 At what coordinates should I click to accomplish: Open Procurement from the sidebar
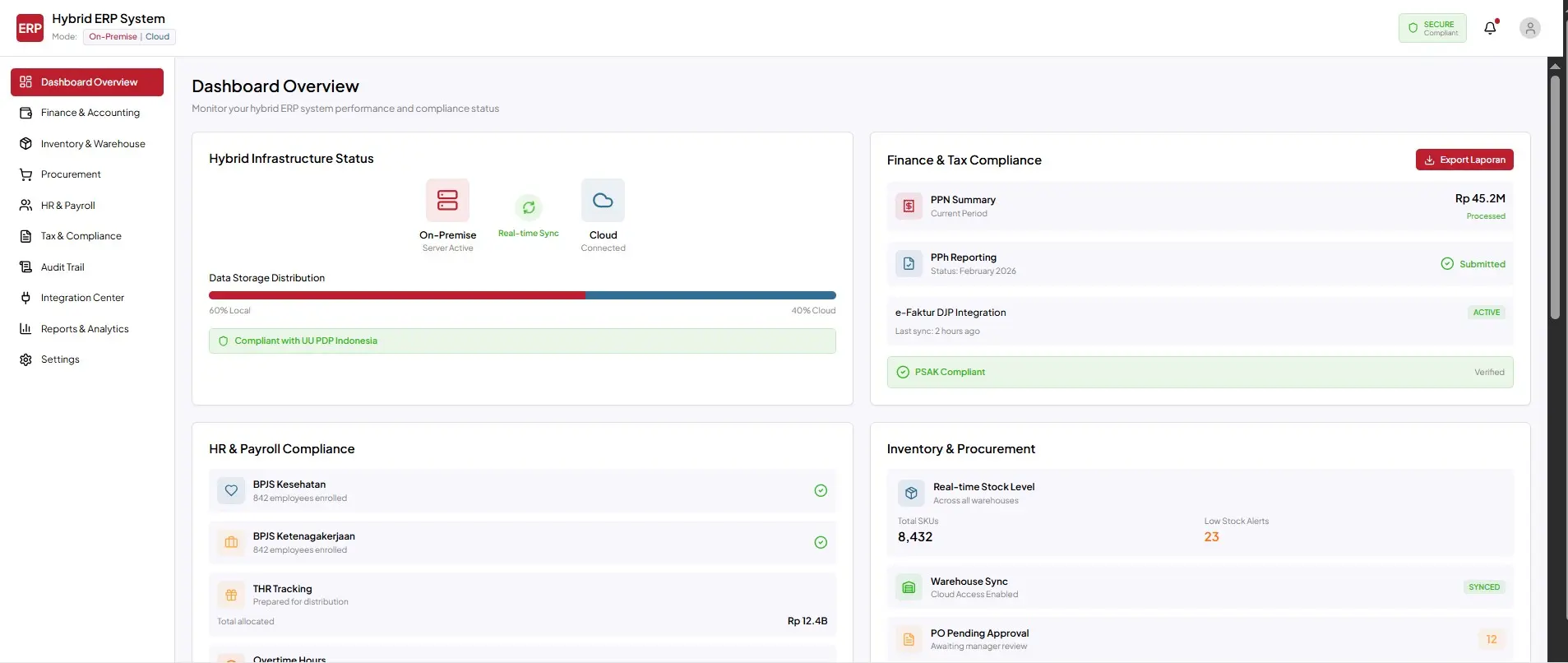point(87,174)
